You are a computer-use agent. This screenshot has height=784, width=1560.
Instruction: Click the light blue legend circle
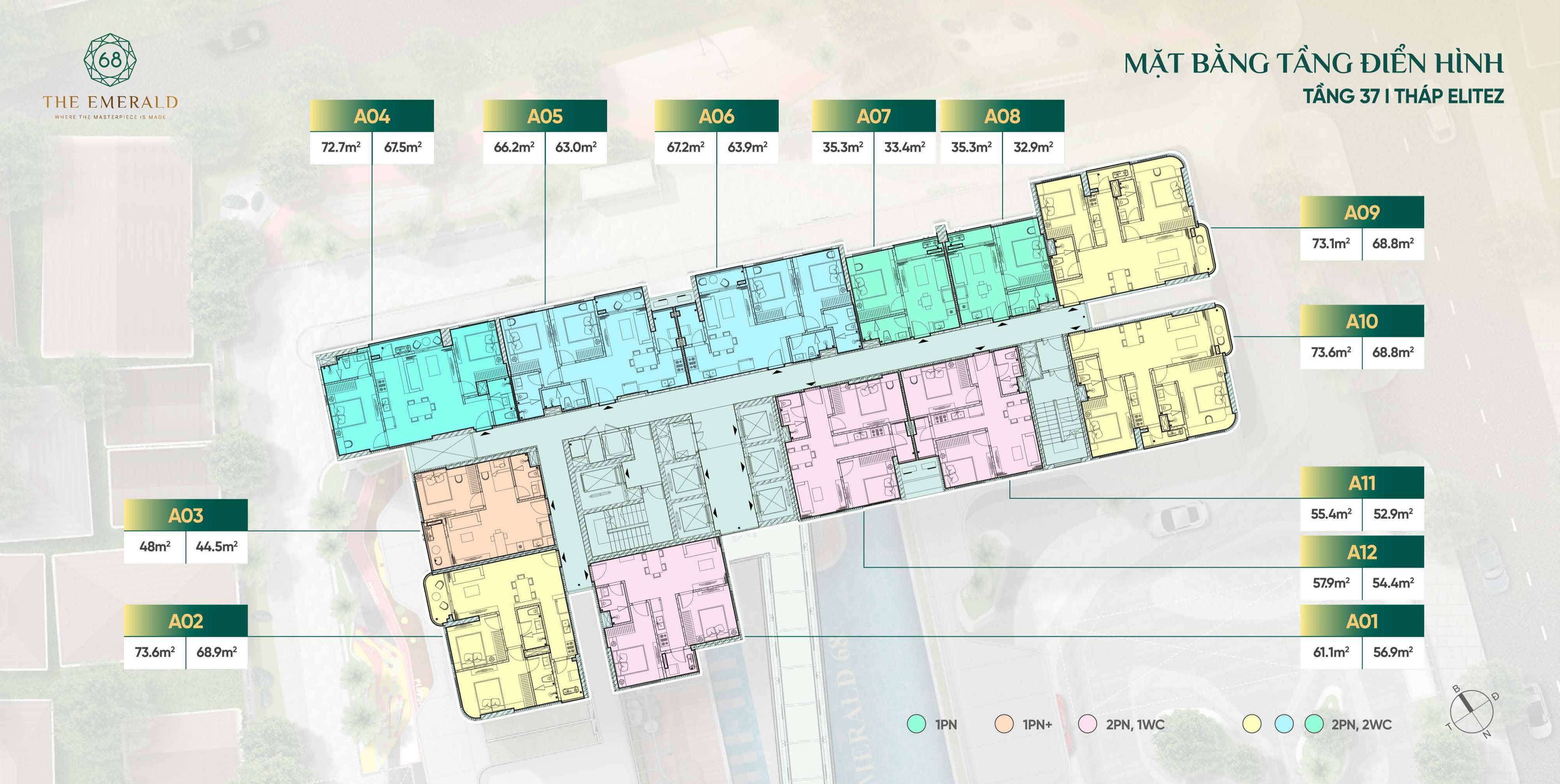coord(1284,724)
